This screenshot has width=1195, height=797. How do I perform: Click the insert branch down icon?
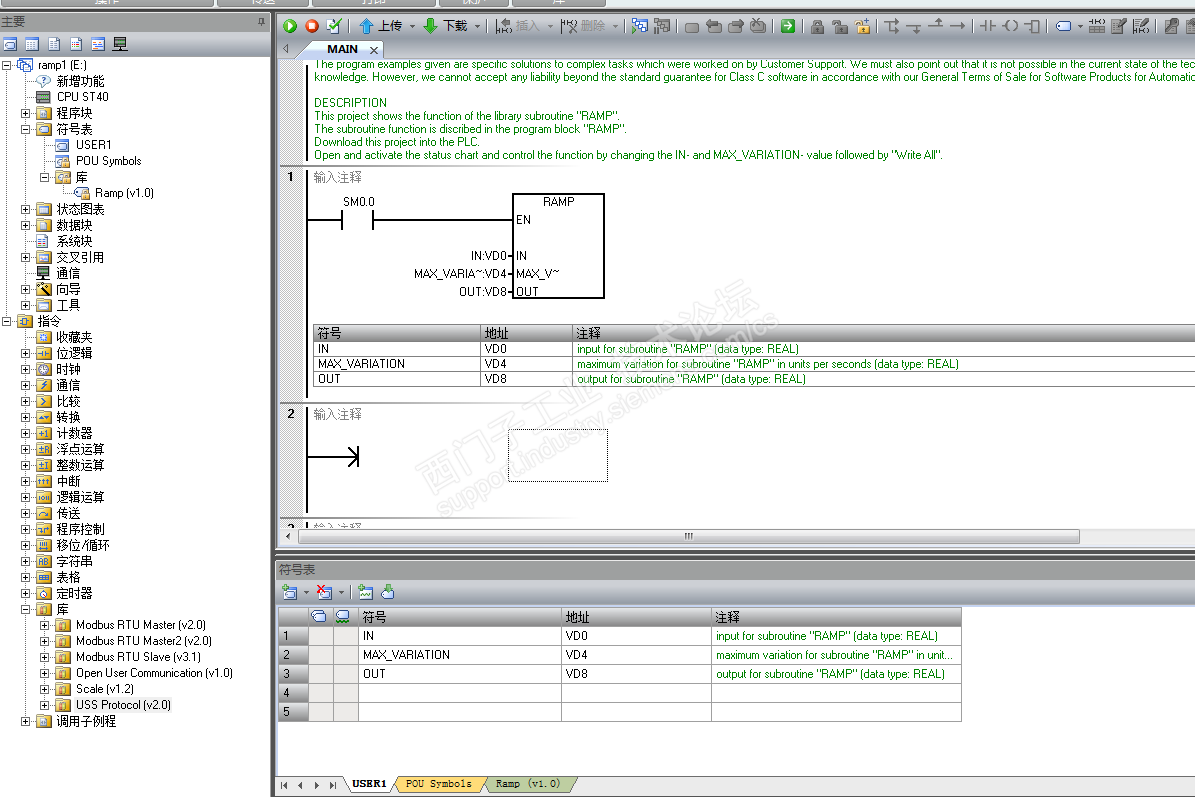coord(892,26)
